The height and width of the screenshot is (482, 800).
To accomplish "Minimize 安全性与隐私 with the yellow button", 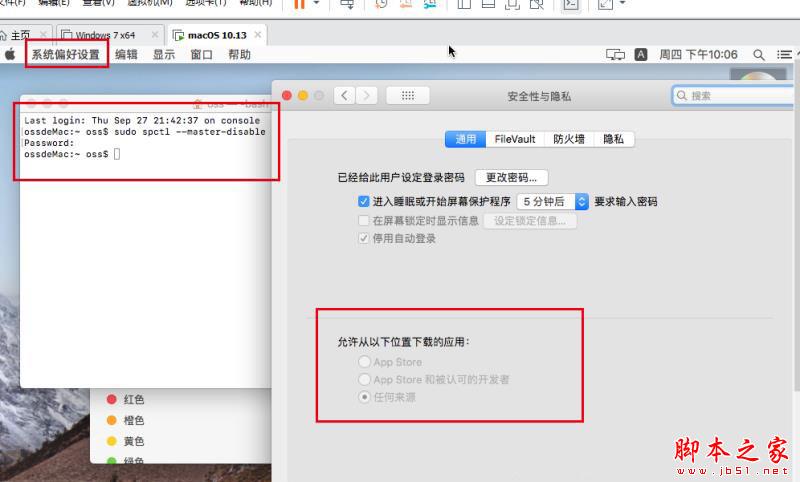I will [303, 95].
